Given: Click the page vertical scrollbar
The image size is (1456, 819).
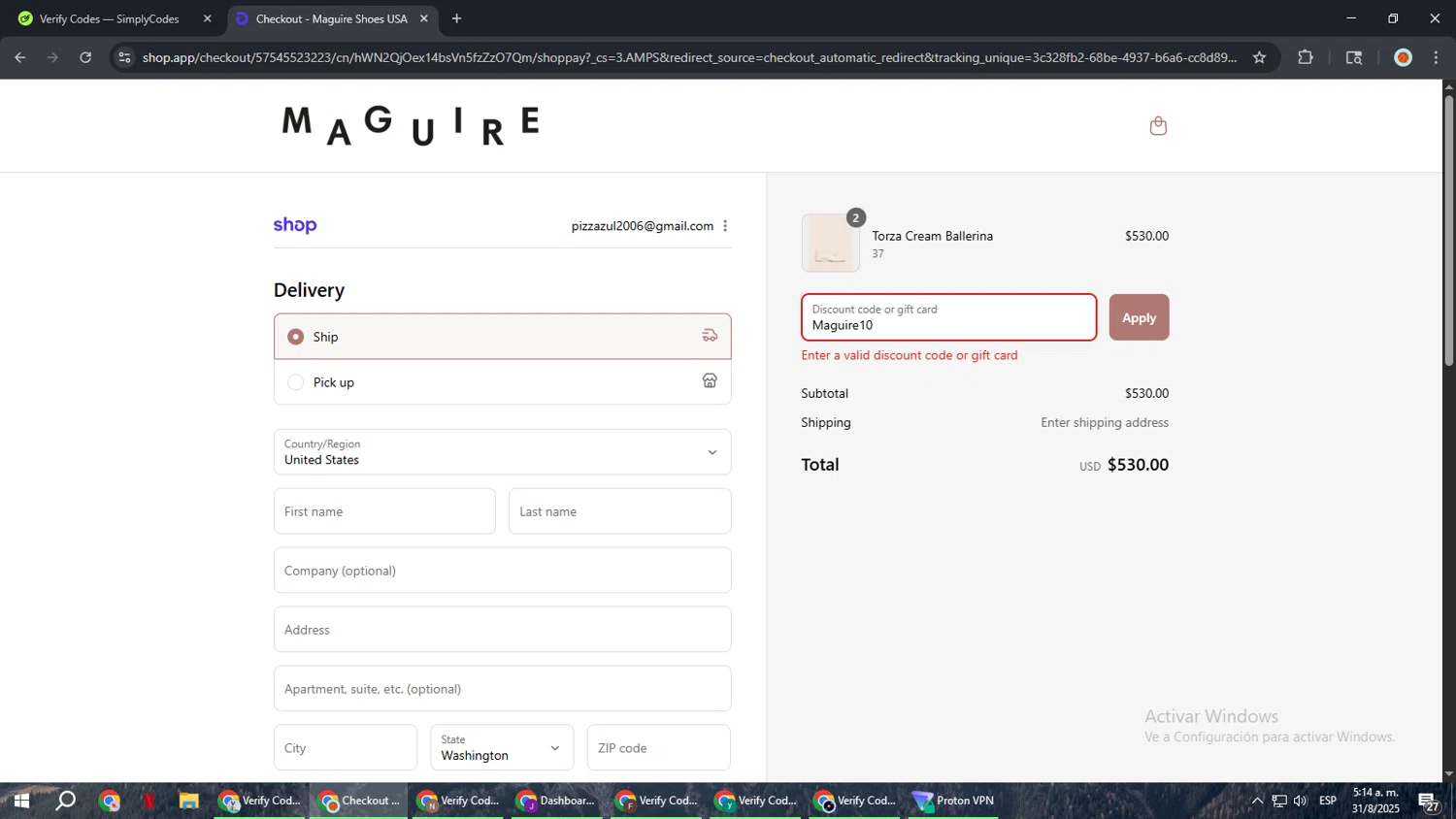Looking at the screenshot, I should [x=1448, y=229].
